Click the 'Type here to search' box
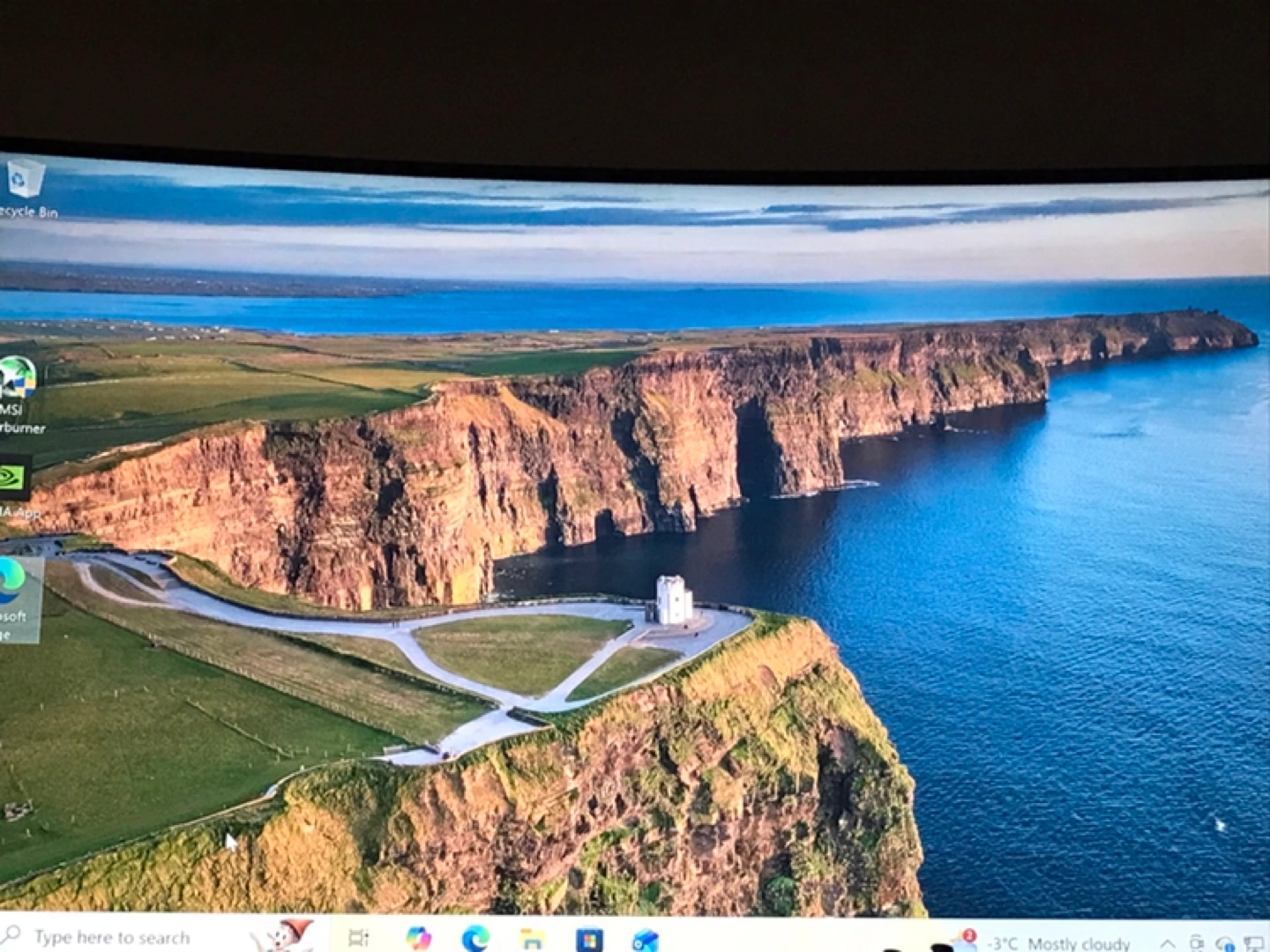The height and width of the screenshot is (952, 1270). (113, 937)
